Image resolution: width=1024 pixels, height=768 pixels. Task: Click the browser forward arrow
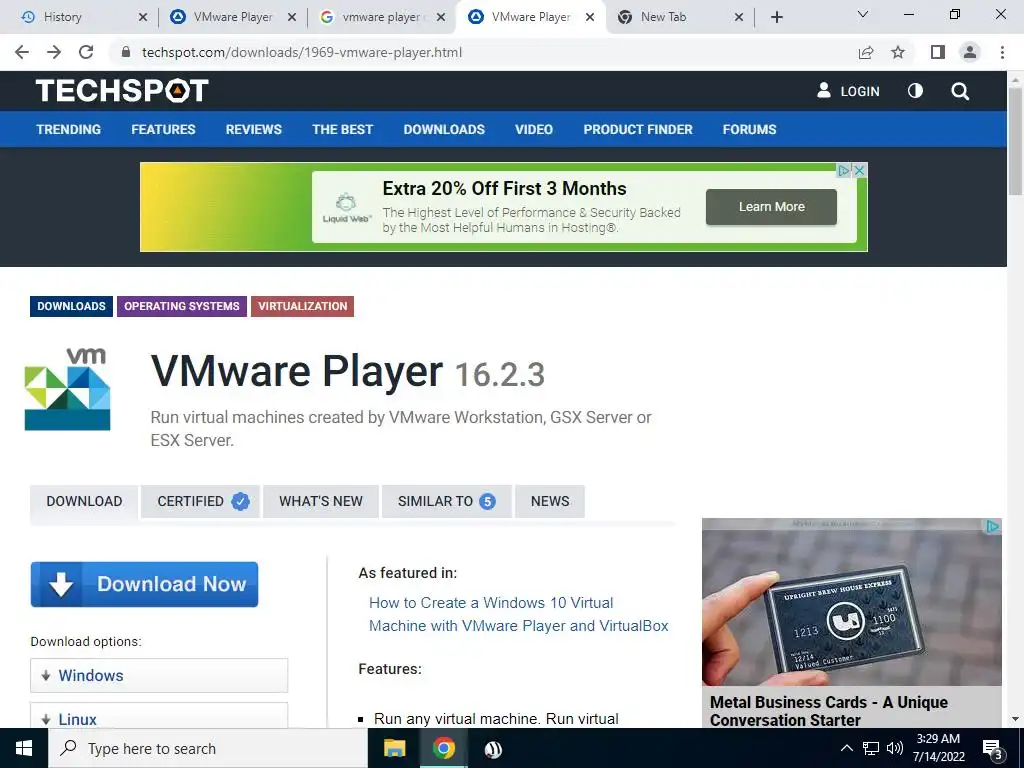click(54, 52)
